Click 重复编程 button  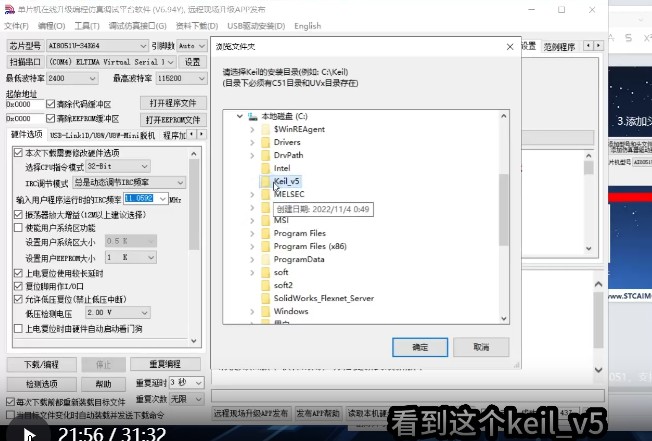(165, 364)
